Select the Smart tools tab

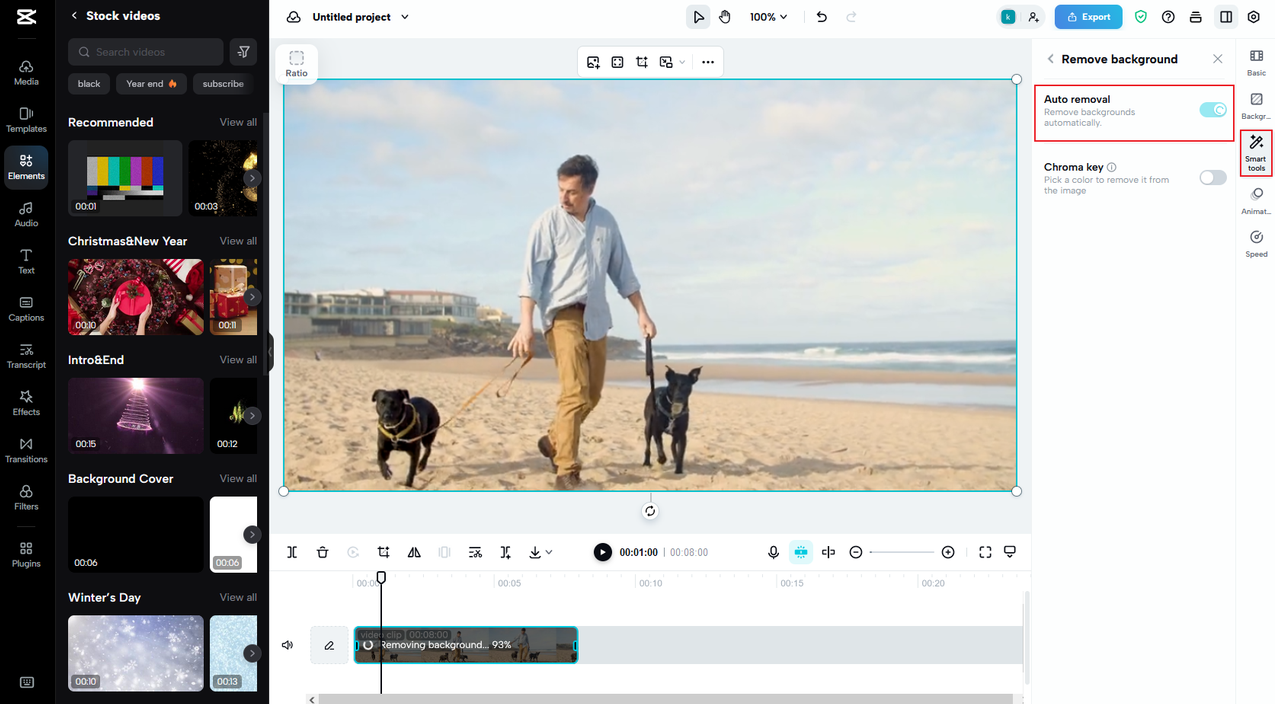(1256, 153)
